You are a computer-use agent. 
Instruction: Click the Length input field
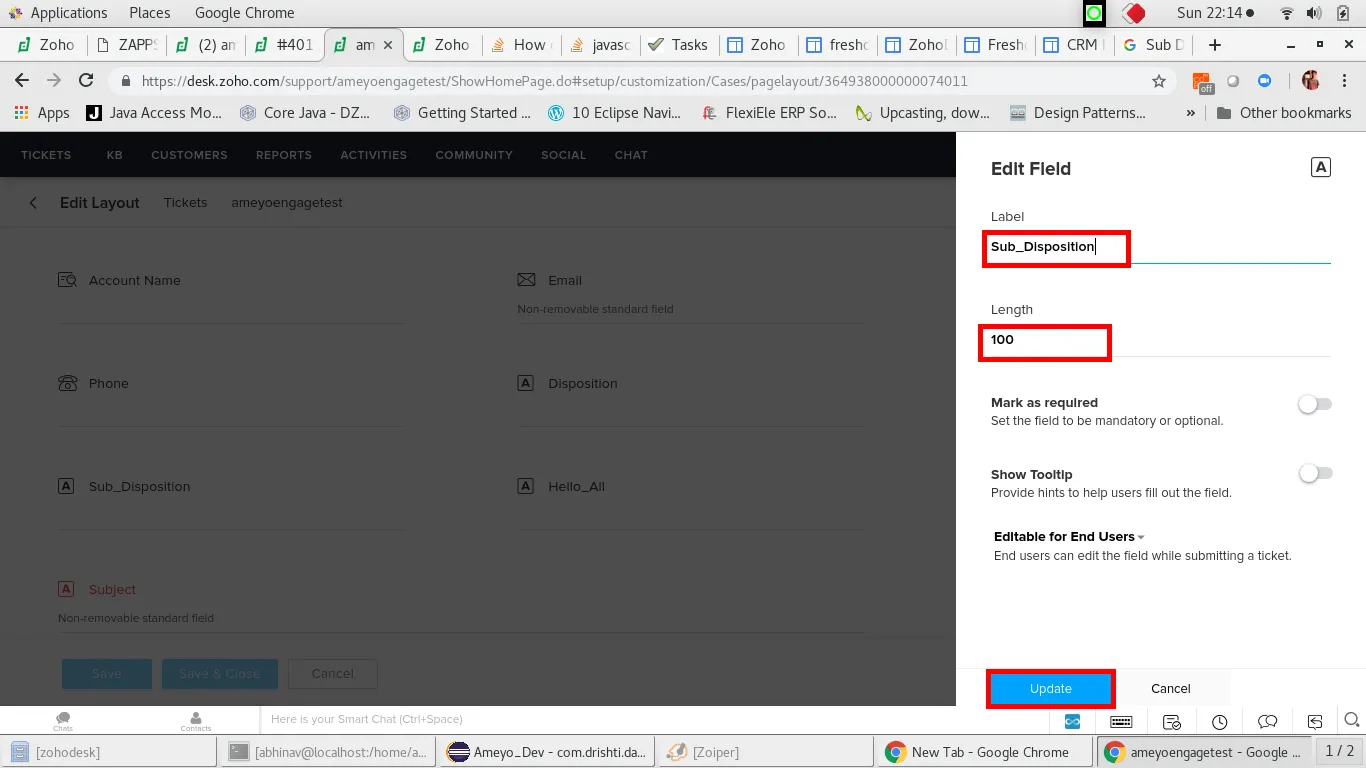[1160, 340]
